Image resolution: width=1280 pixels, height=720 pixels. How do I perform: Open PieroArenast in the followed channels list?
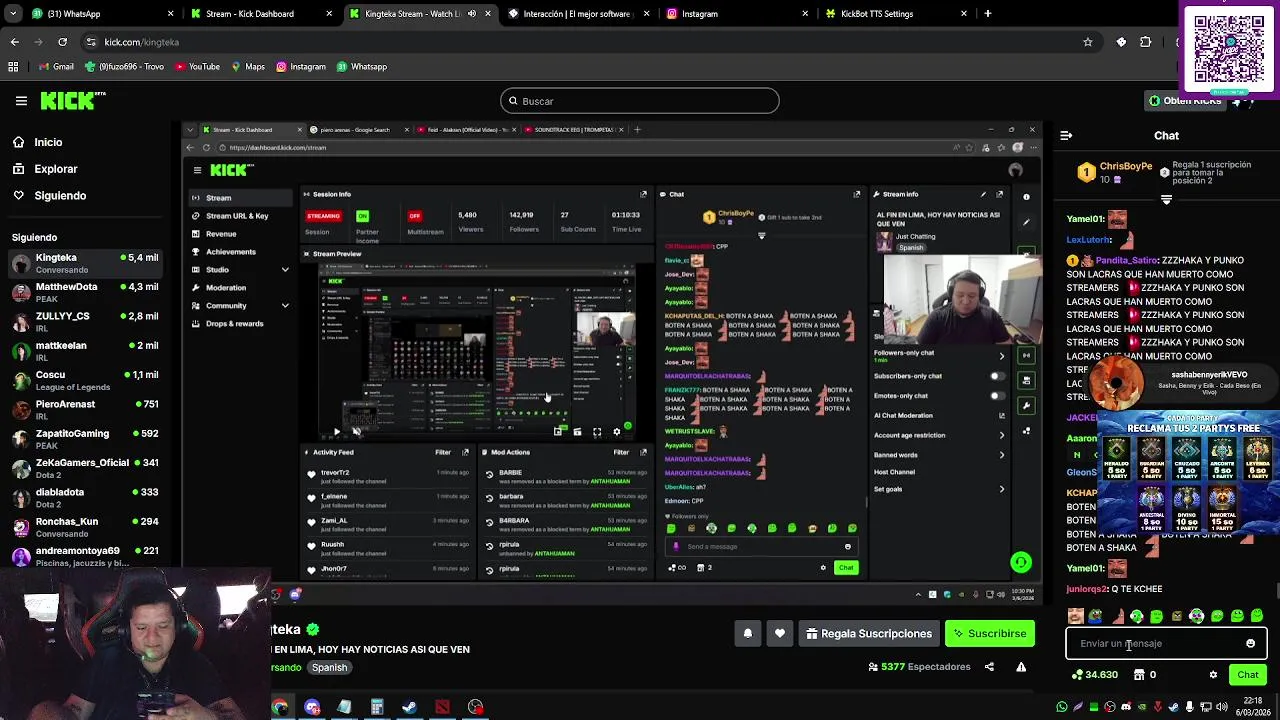pyautogui.click(x=85, y=410)
